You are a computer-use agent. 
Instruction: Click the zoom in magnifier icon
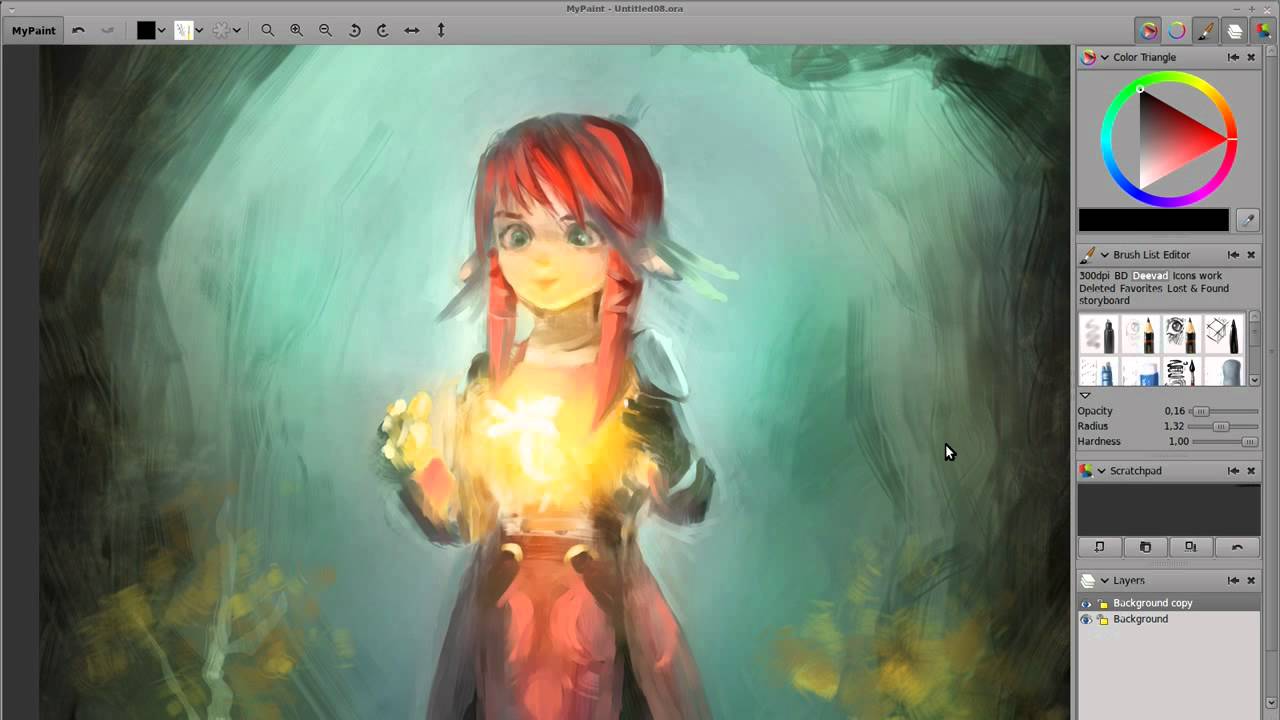click(297, 30)
